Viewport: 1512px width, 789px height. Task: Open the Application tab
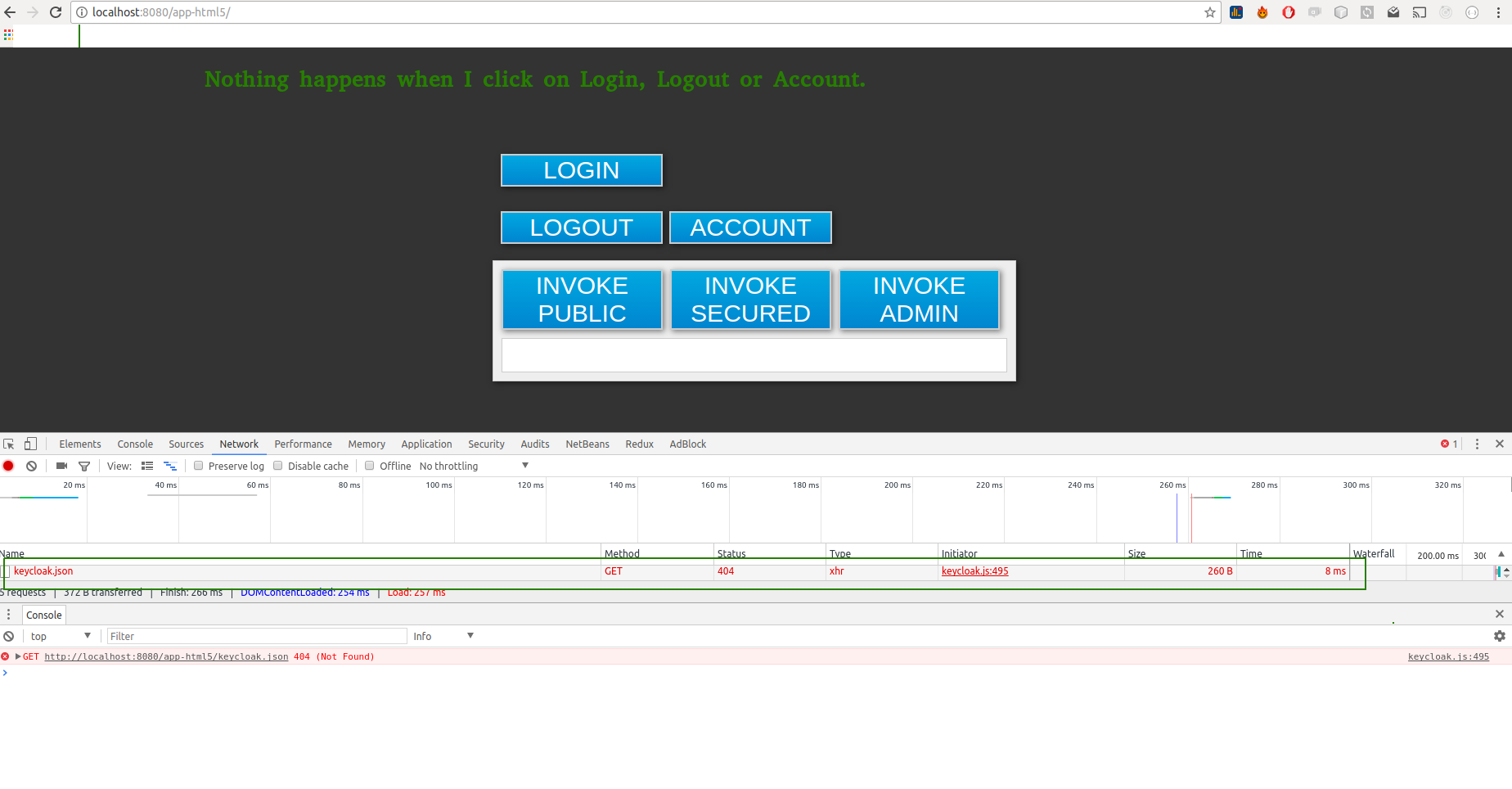426,444
